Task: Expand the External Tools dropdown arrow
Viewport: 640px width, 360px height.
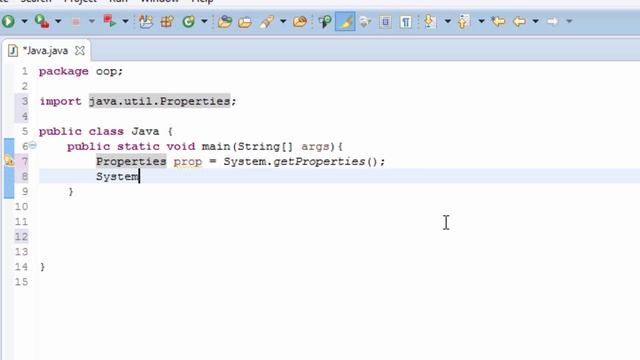Action: click(58, 21)
